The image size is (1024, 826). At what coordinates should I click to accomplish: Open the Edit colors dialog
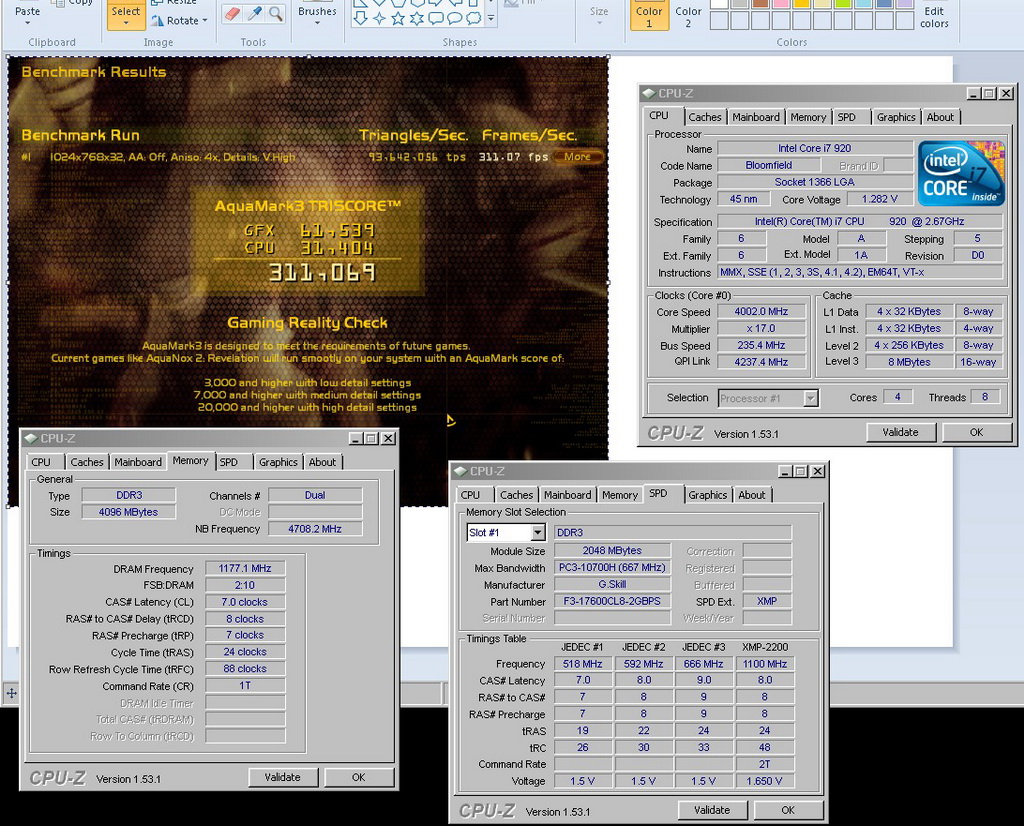tap(934, 17)
